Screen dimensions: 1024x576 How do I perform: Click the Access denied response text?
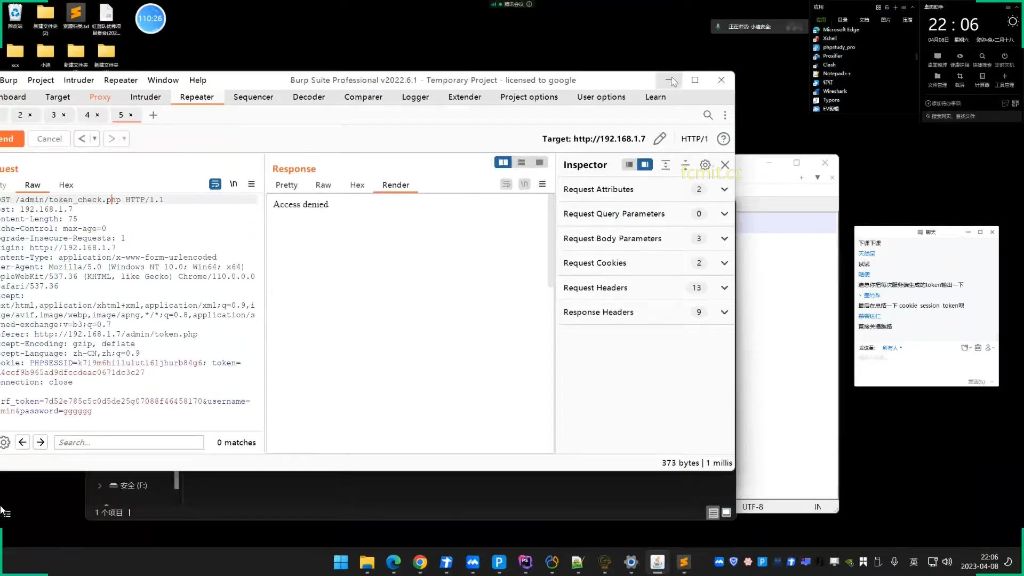click(300, 204)
